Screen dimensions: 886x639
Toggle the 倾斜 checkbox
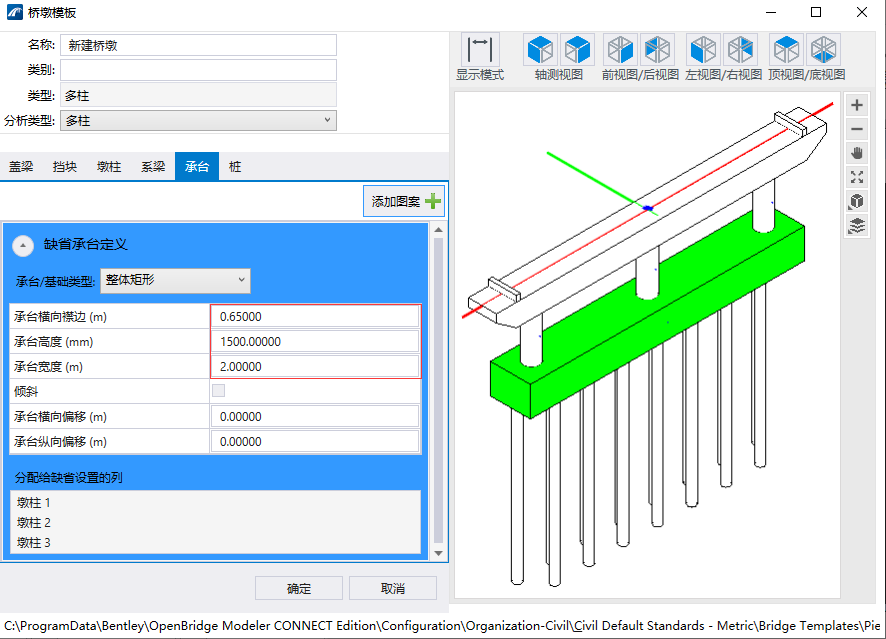point(218,391)
